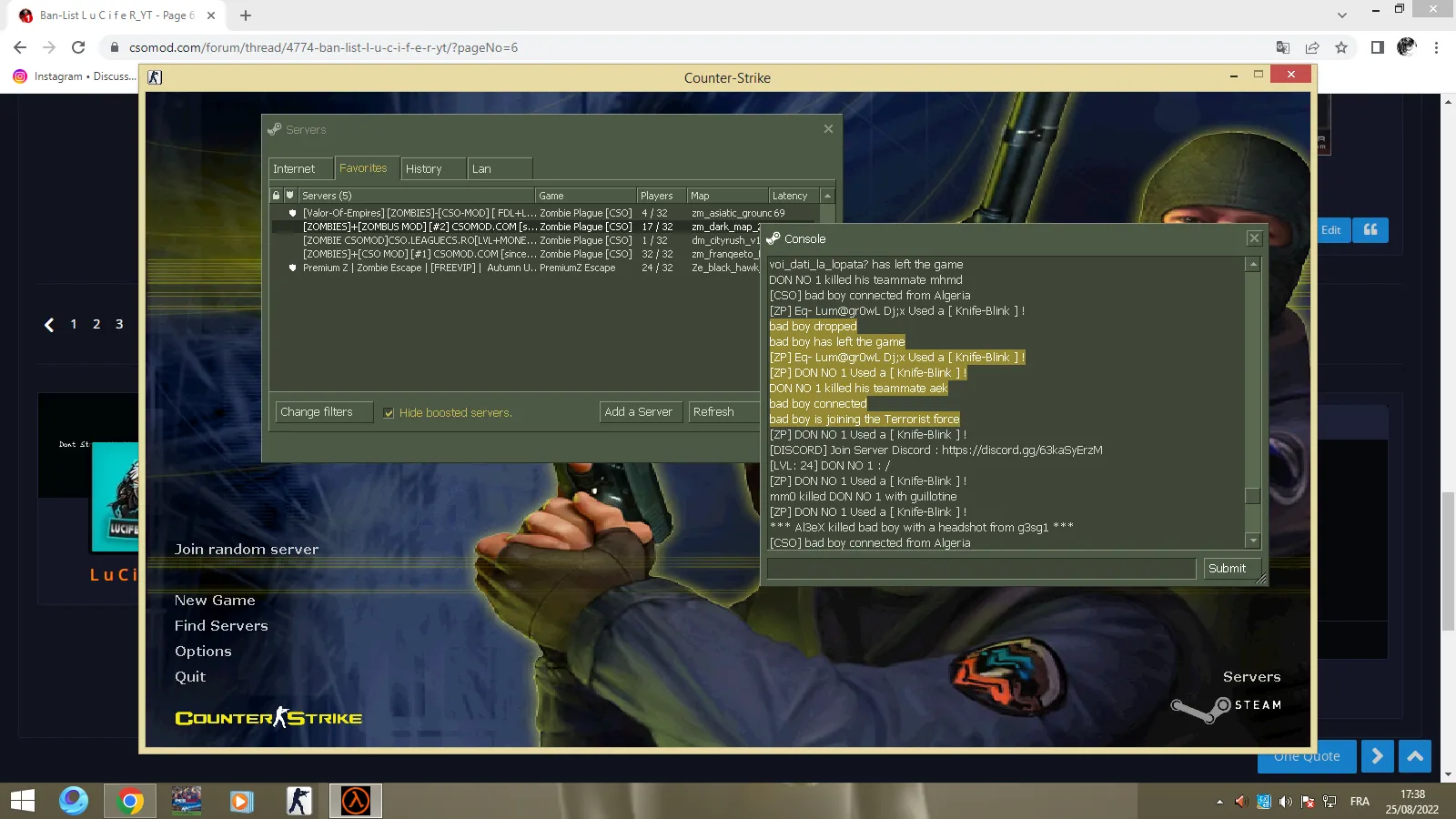This screenshot has height=819, width=1456.
Task: Show hidden system tray icons
Action: click(1219, 802)
